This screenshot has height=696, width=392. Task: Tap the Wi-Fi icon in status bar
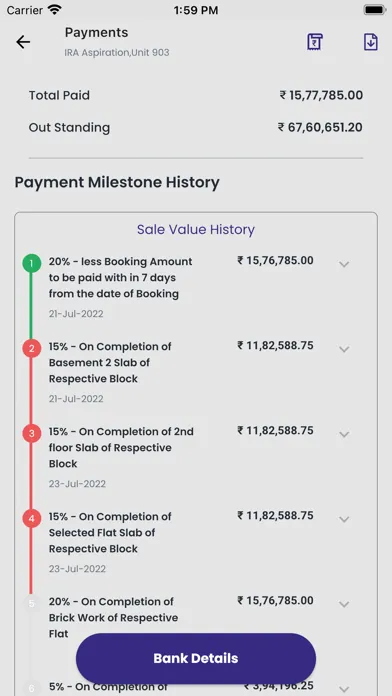click(55, 10)
